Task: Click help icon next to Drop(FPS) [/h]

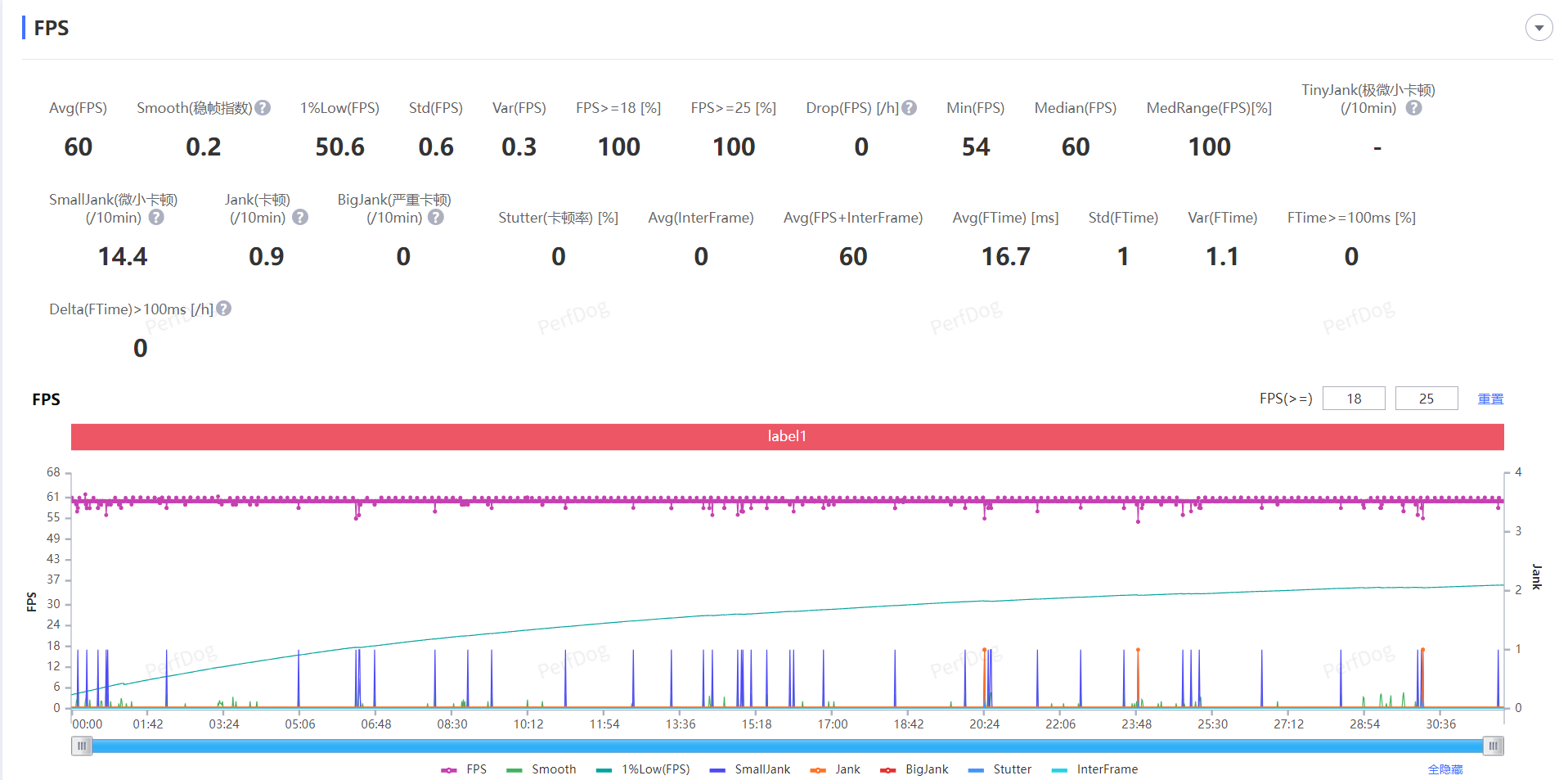Action: click(x=909, y=108)
